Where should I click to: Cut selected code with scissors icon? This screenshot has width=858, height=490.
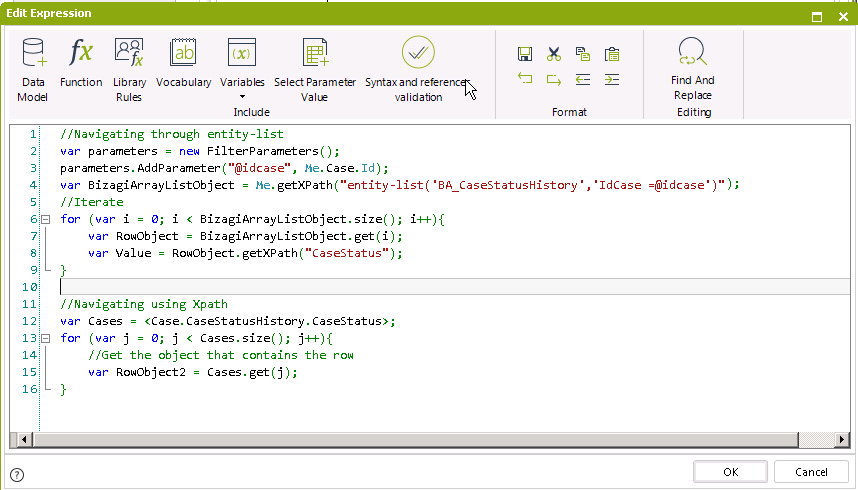554,54
